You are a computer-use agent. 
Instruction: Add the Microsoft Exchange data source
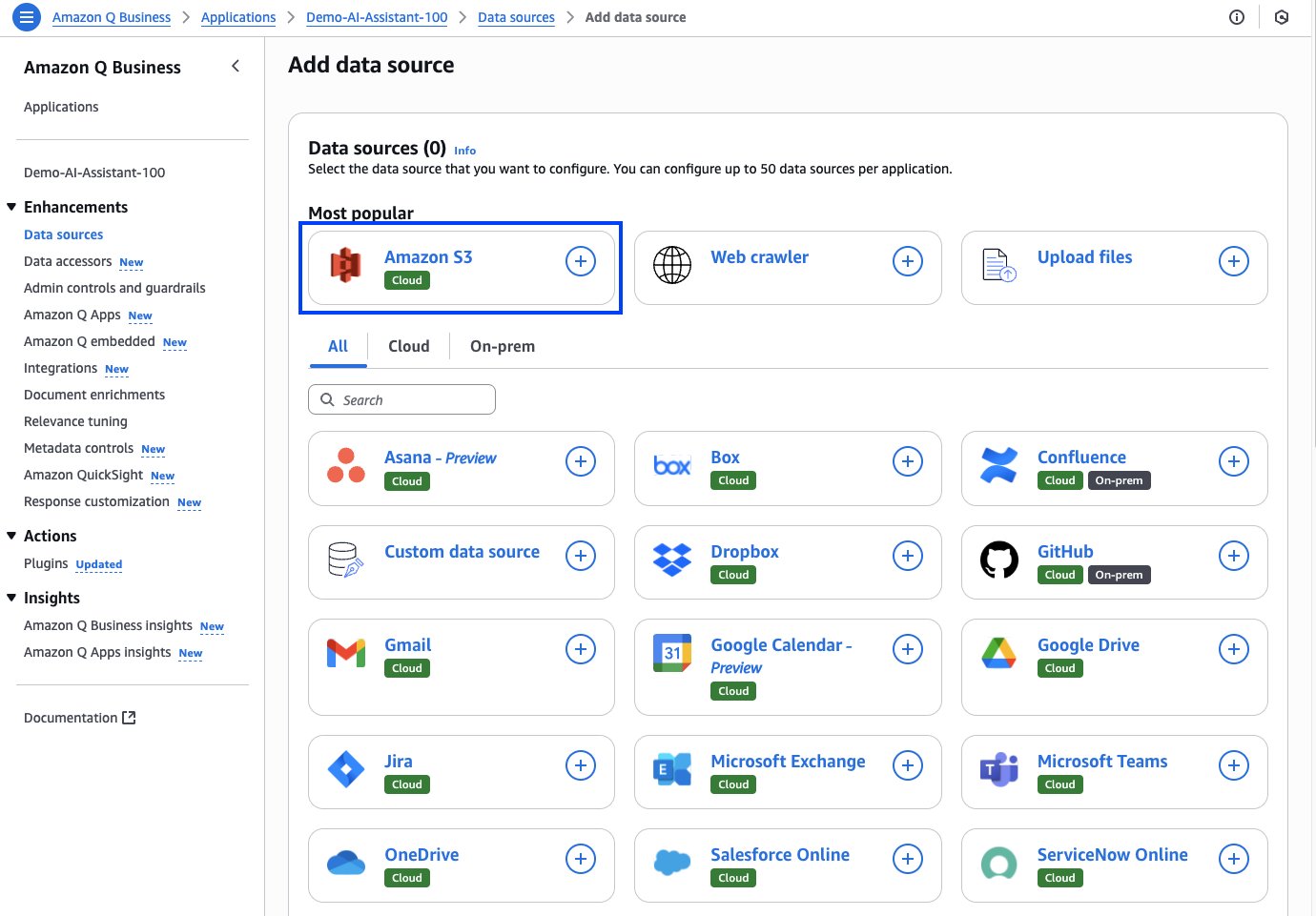[908, 765]
